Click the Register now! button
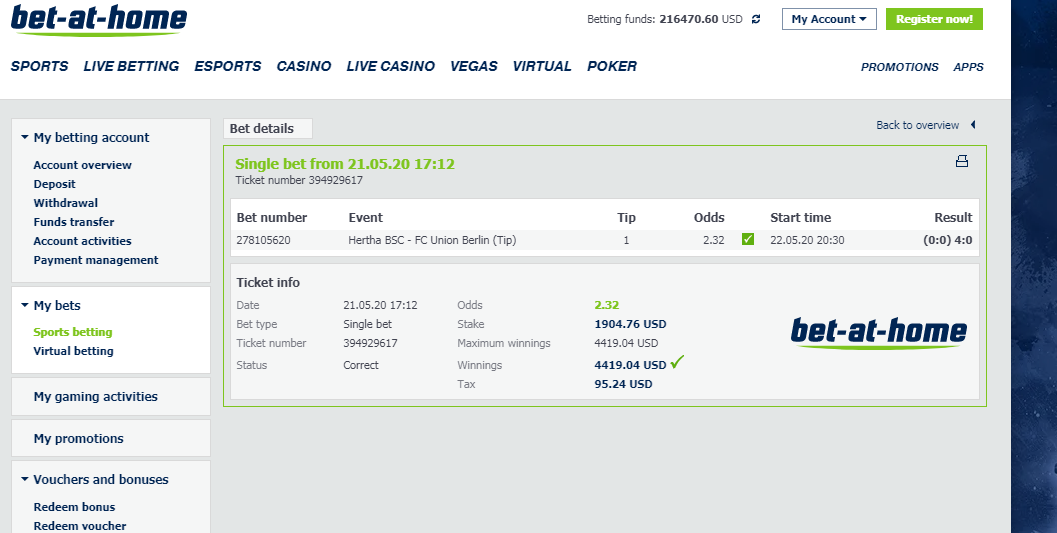Image resolution: width=1057 pixels, height=533 pixels. 934,19
